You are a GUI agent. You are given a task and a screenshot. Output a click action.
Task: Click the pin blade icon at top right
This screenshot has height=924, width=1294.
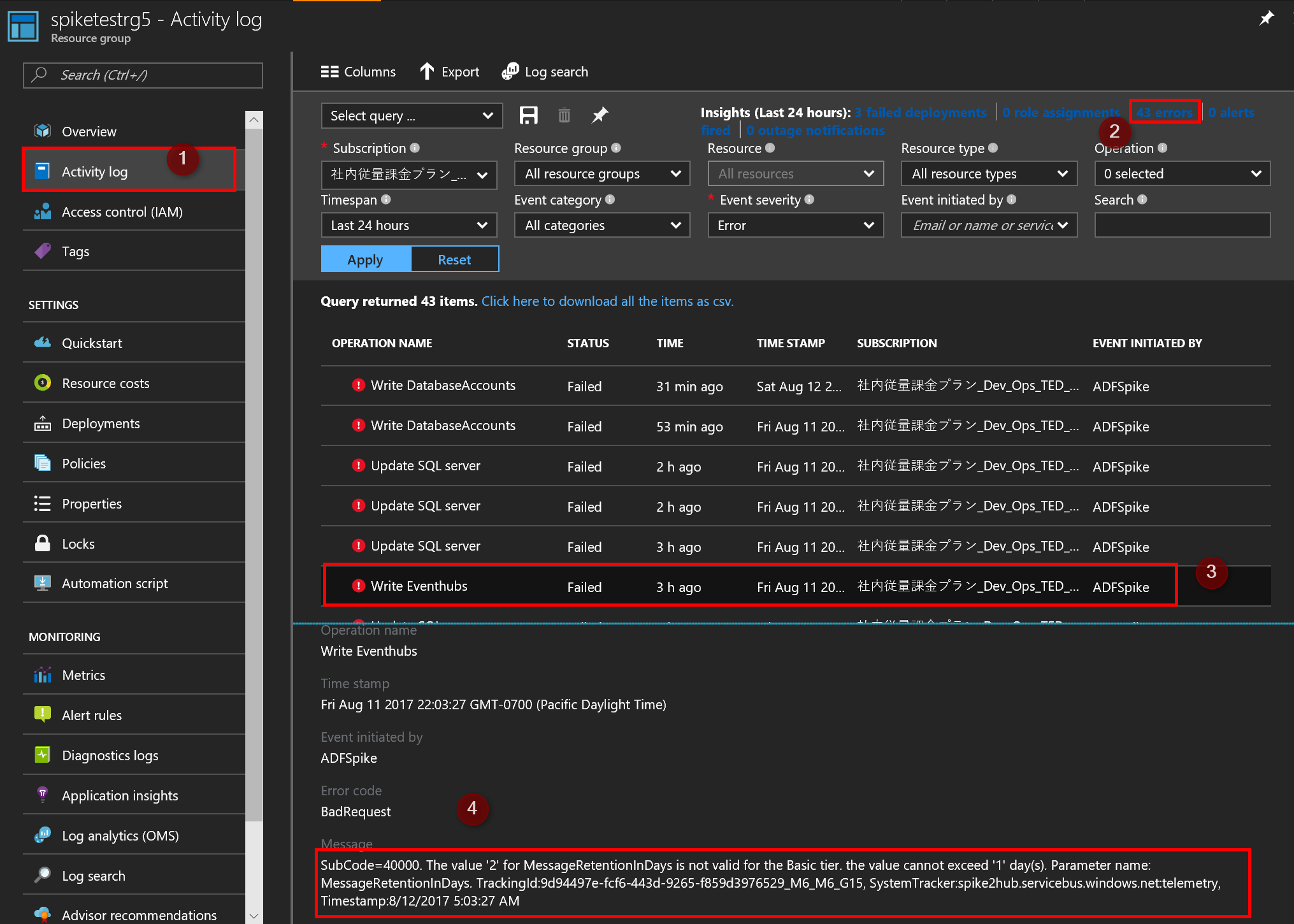coord(1267,18)
